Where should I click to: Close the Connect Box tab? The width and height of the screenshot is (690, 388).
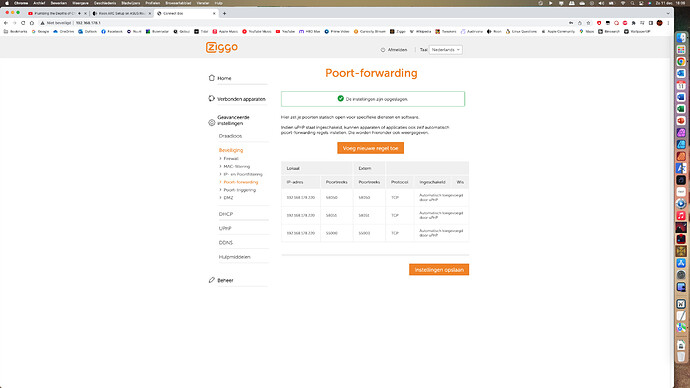pyautogui.click(x=214, y=13)
